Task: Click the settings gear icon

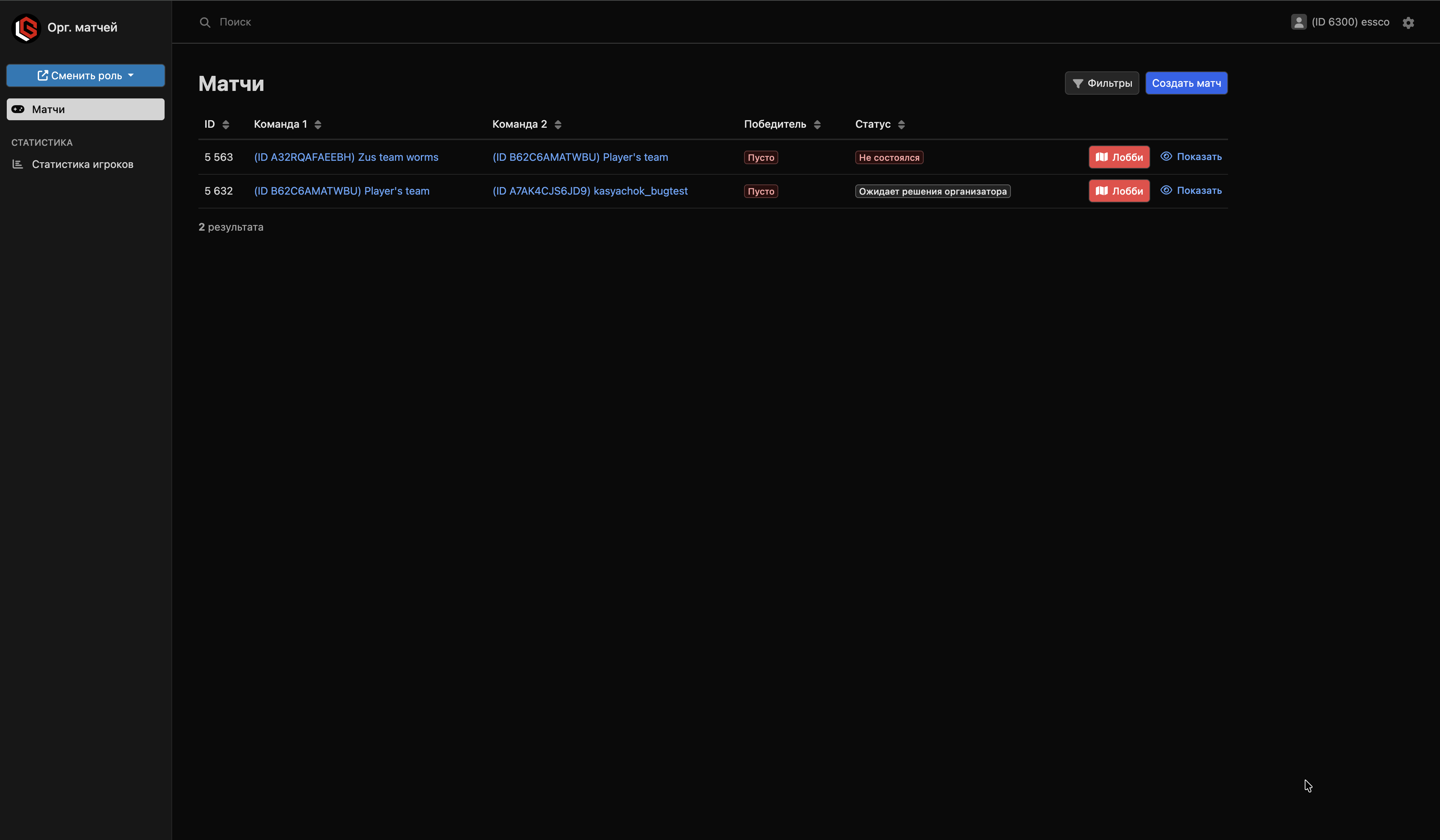Action: 1408,23
